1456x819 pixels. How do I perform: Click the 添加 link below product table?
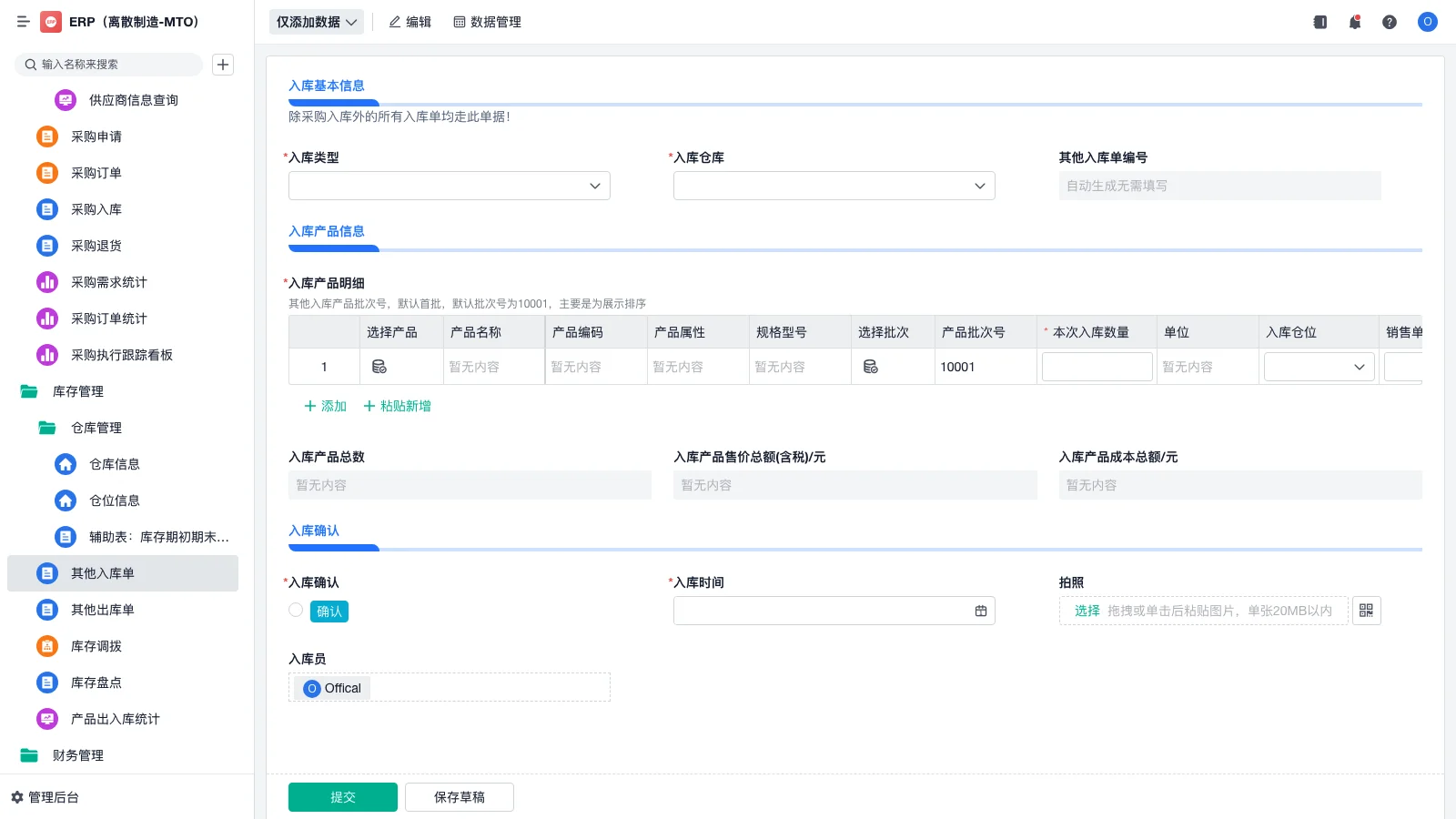(x=323, y=406)
